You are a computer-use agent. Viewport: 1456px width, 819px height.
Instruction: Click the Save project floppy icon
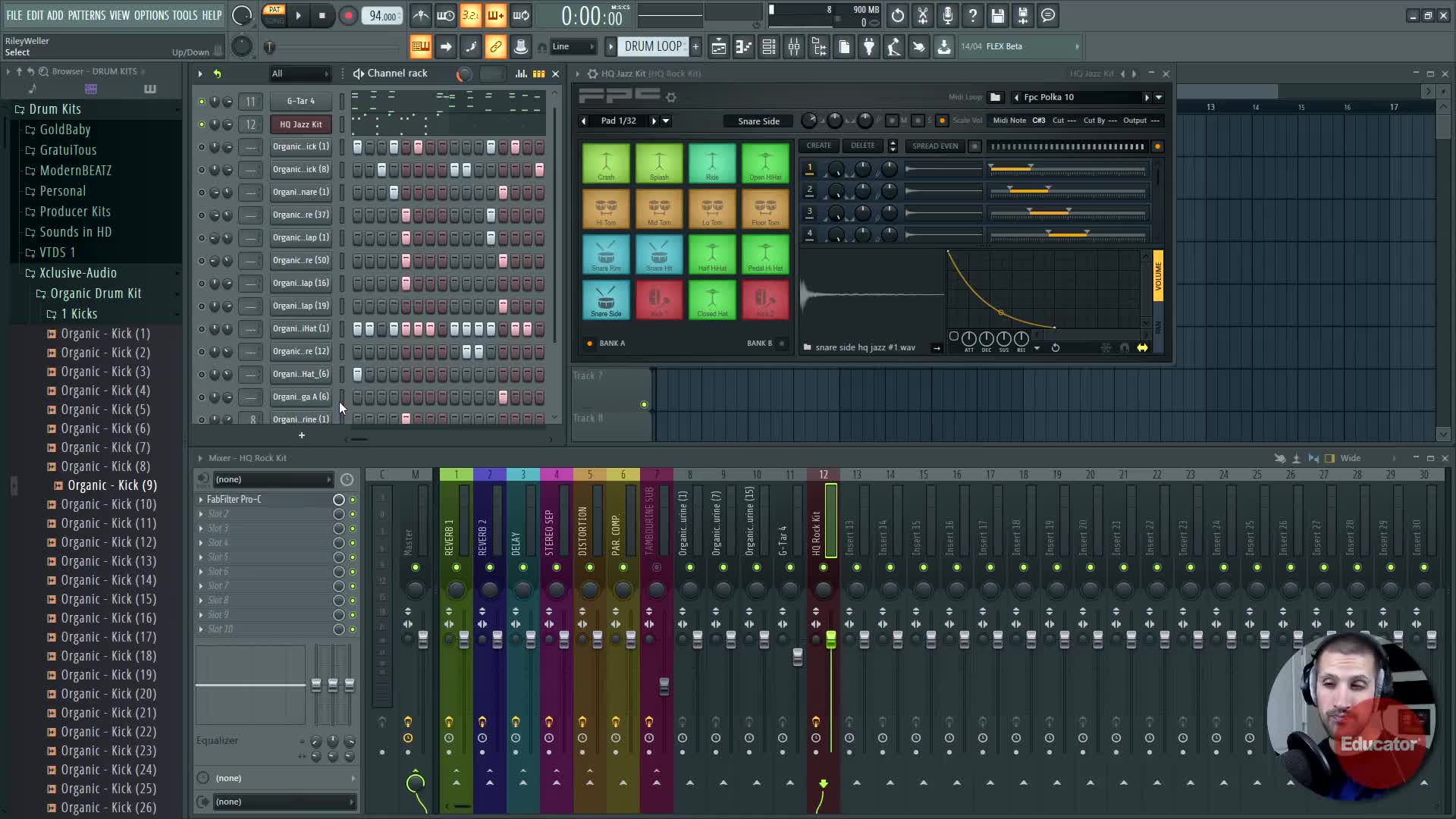pyautogui.click(x=998, y=16)
